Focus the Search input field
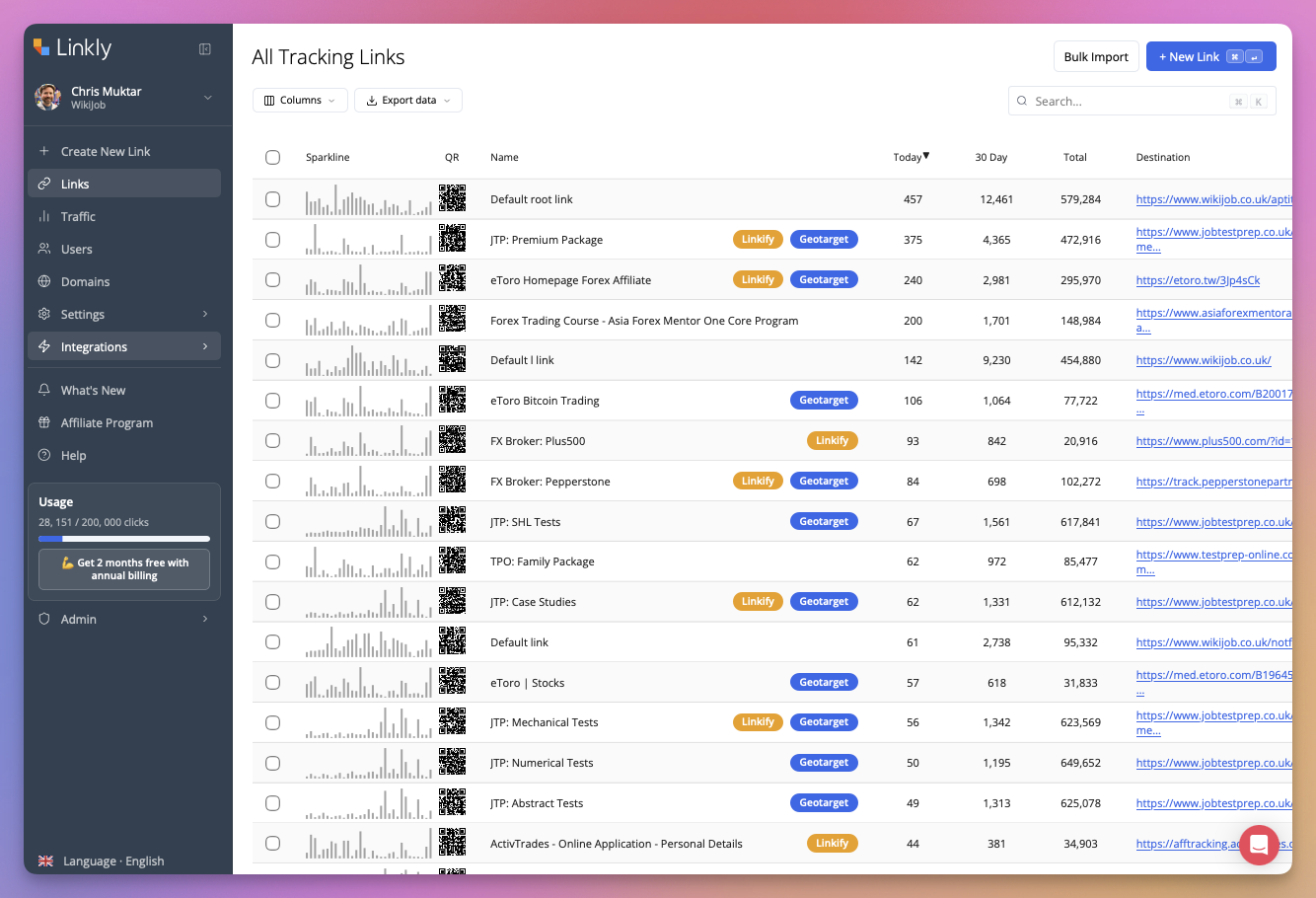Screen dimensions: 1316x898 [x=1141, y=101]
